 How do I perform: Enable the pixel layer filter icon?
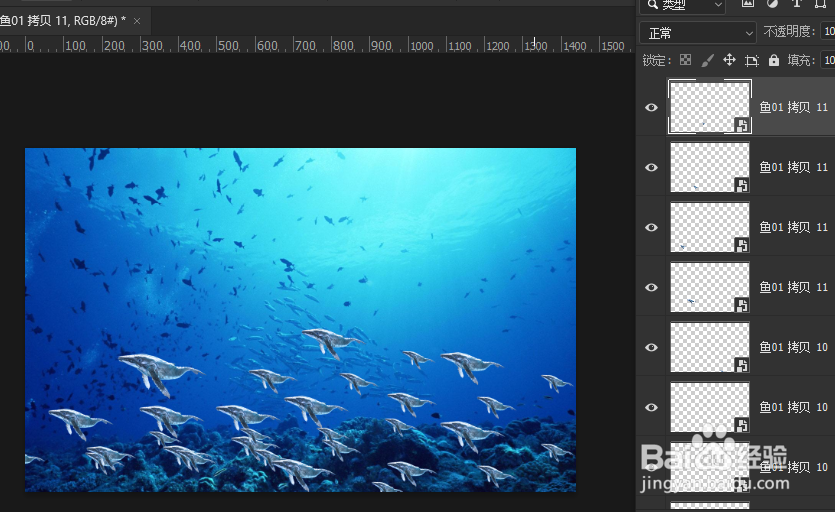[748, 4]
